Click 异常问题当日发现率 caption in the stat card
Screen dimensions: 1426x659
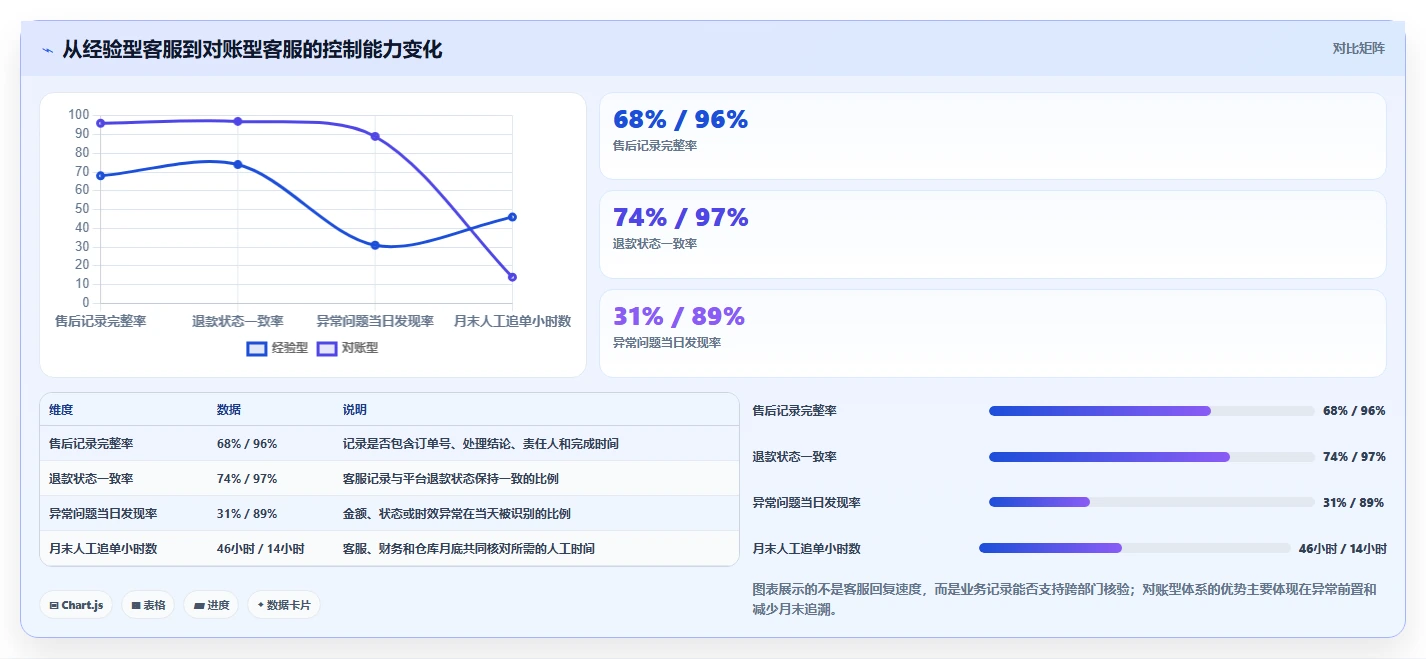[667, 342]
